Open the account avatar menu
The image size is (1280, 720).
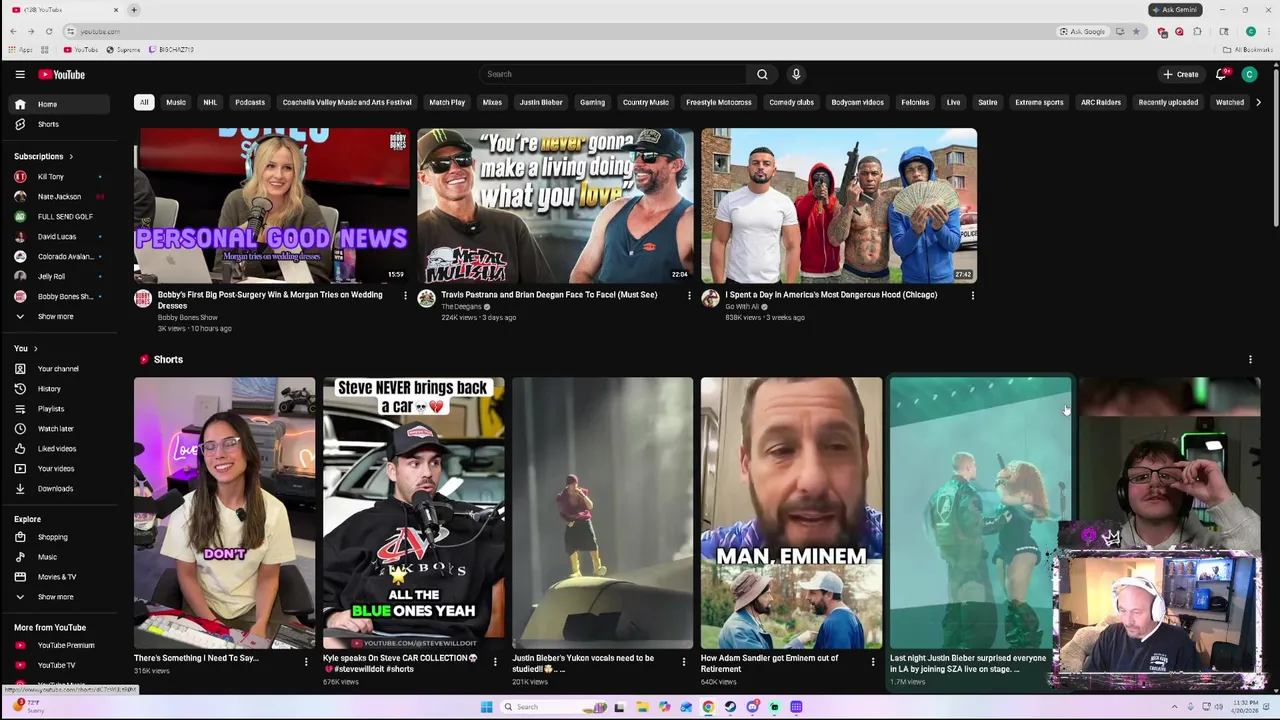[x=1249, y=74]
